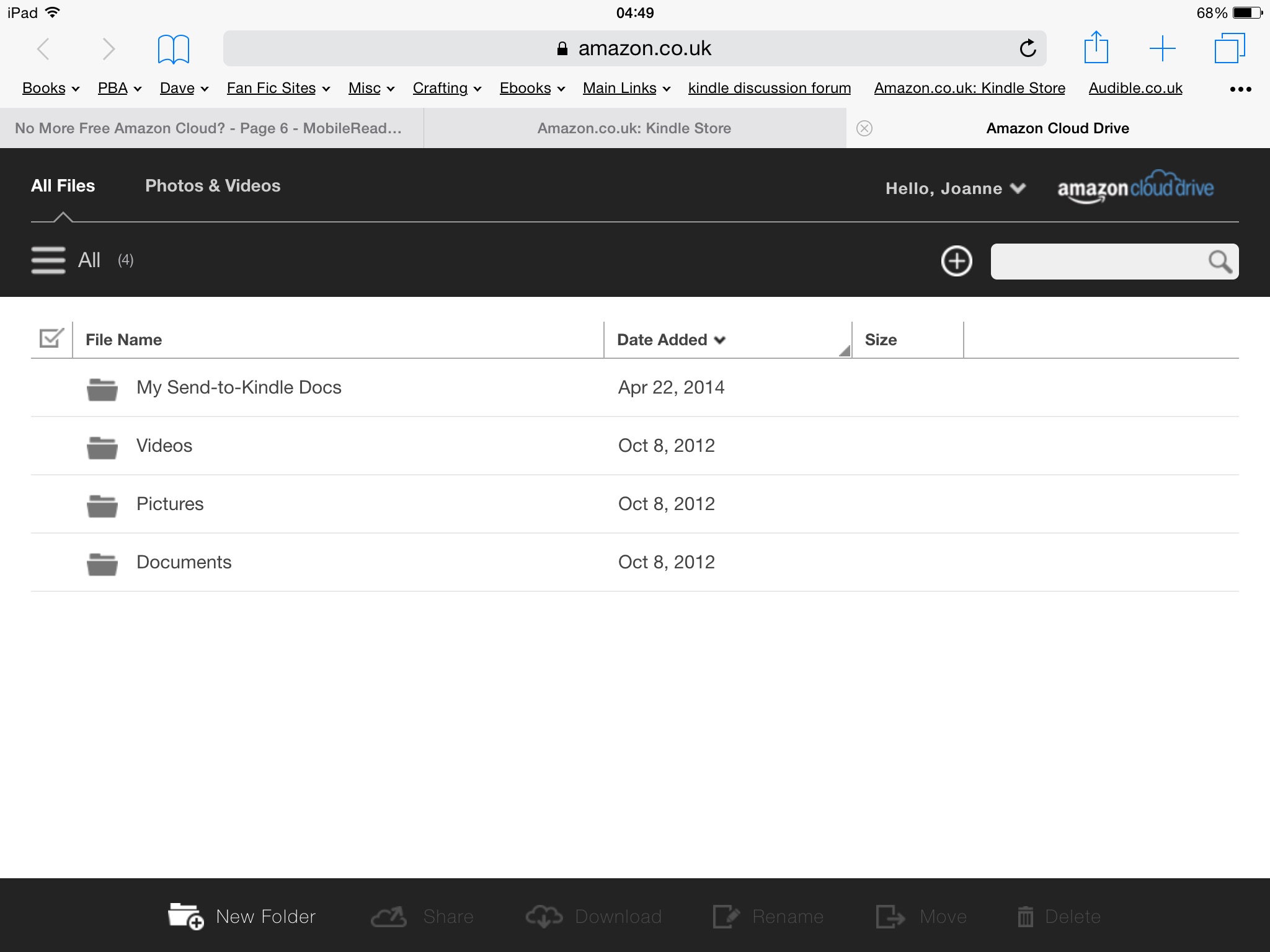
Task: Change sort using Date Added arrow
Action: 719,340
